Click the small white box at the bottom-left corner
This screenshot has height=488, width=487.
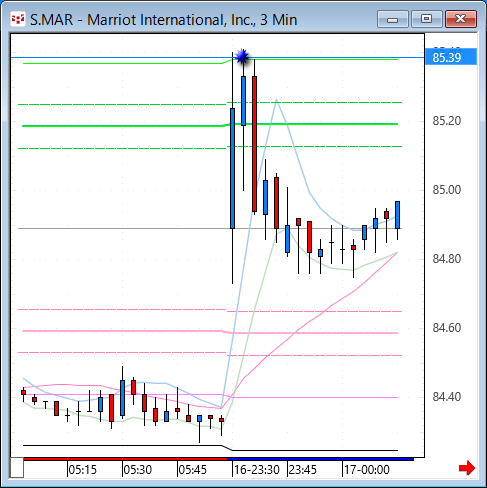(17, 468)
